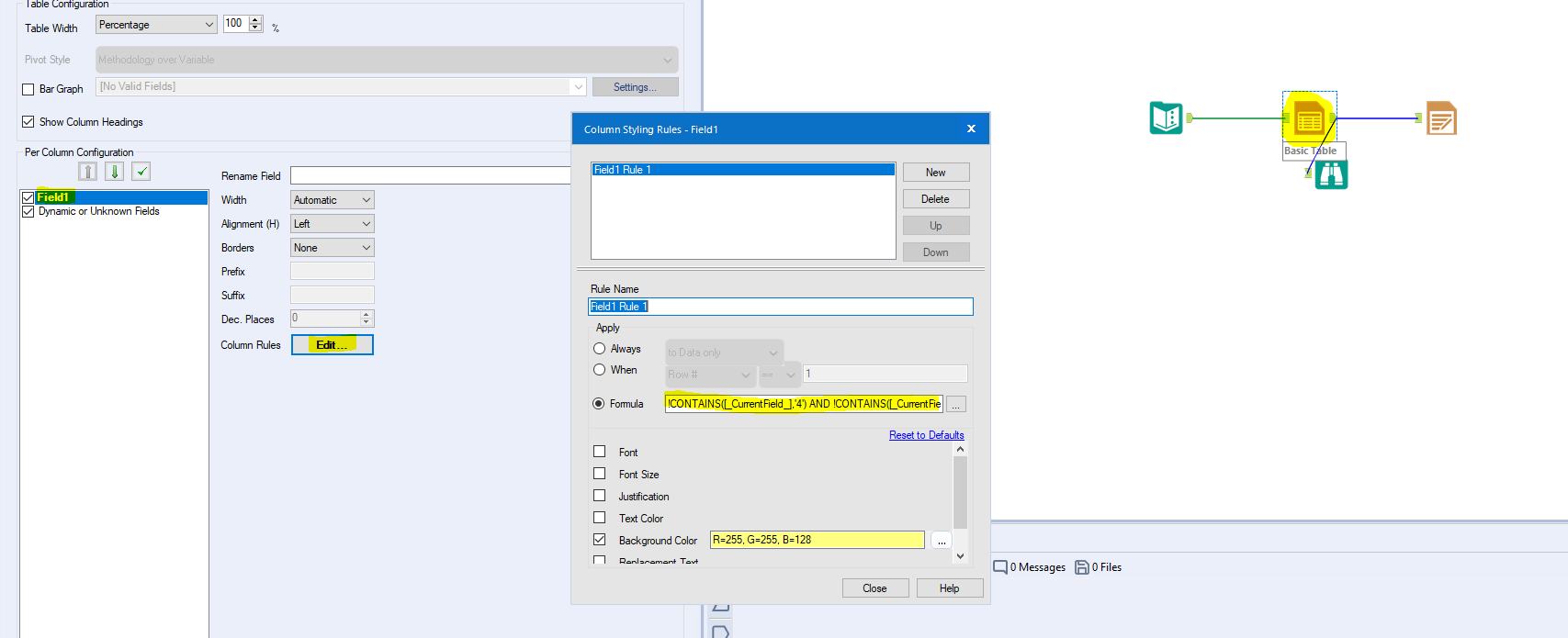The image size is (1568, 638).
Task: Open the 'to Data only' dropdown
Action: click(x=724, y=353)
